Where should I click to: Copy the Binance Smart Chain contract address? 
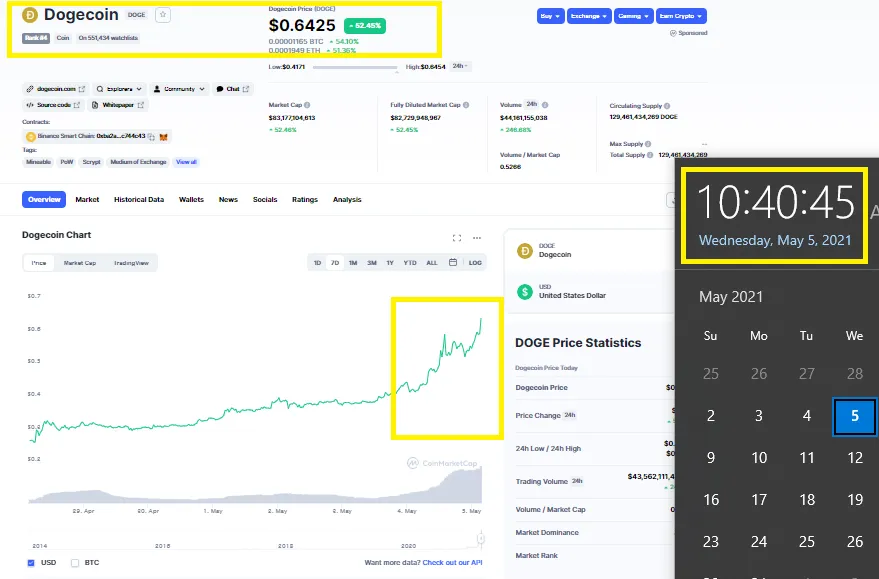point(151,137)
